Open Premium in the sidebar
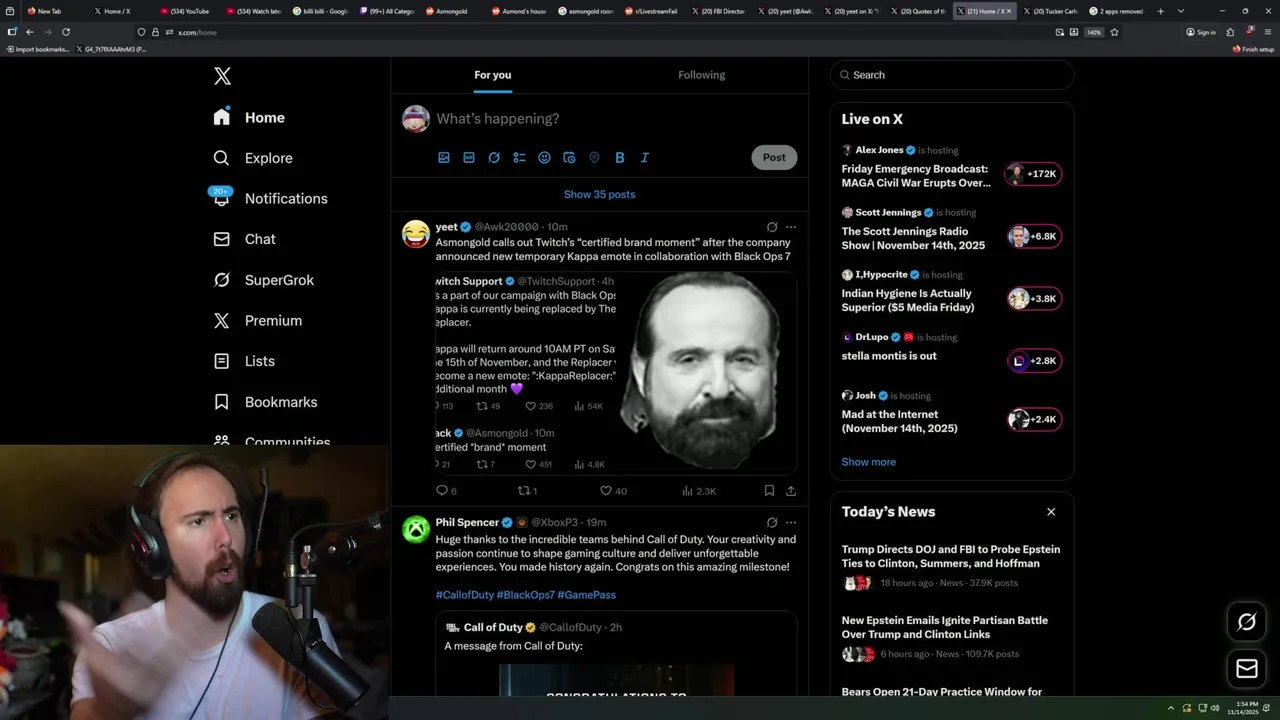The width and height of the screenshot is (1280, 720). [x=257, y=320]
